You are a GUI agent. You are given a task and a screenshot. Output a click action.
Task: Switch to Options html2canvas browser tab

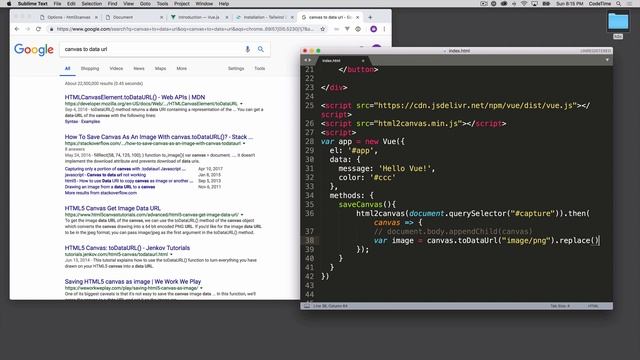[69, 18]
